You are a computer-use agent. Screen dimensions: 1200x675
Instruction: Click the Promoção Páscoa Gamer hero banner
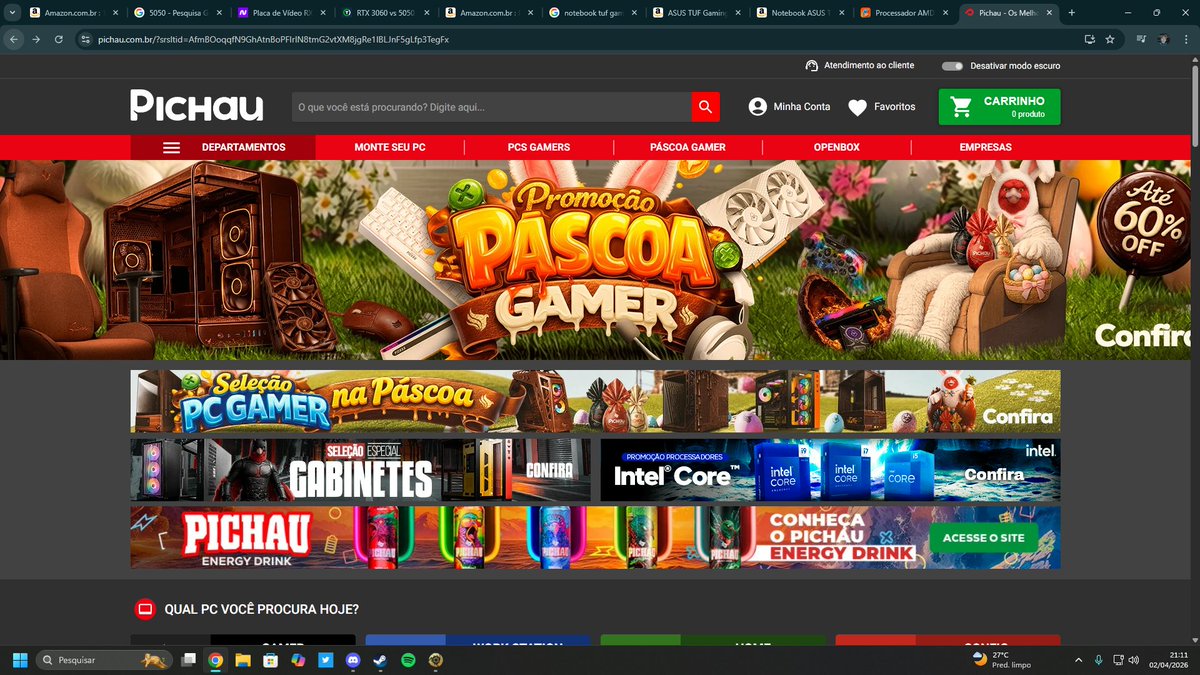[x=595, y=260]
